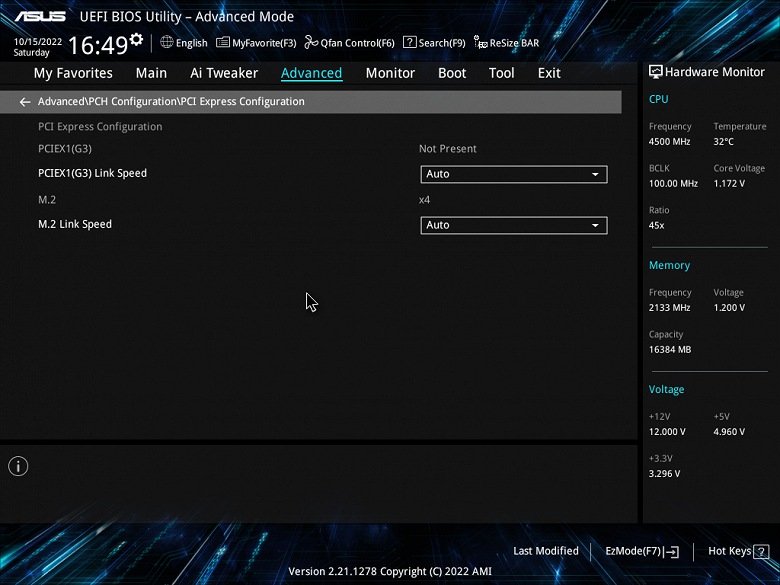Open the English language selector

point(184,43)
